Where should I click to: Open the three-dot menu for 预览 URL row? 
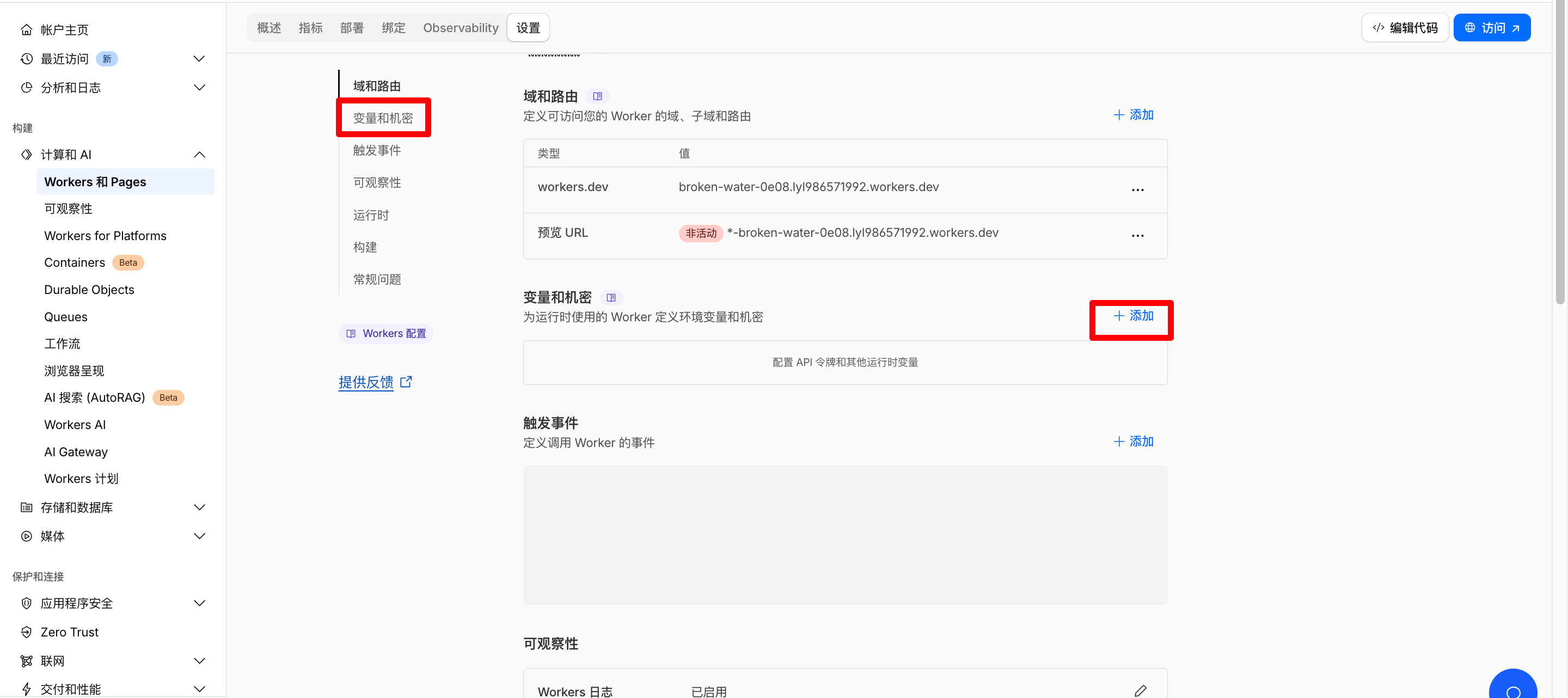[x=1137, y=236]
